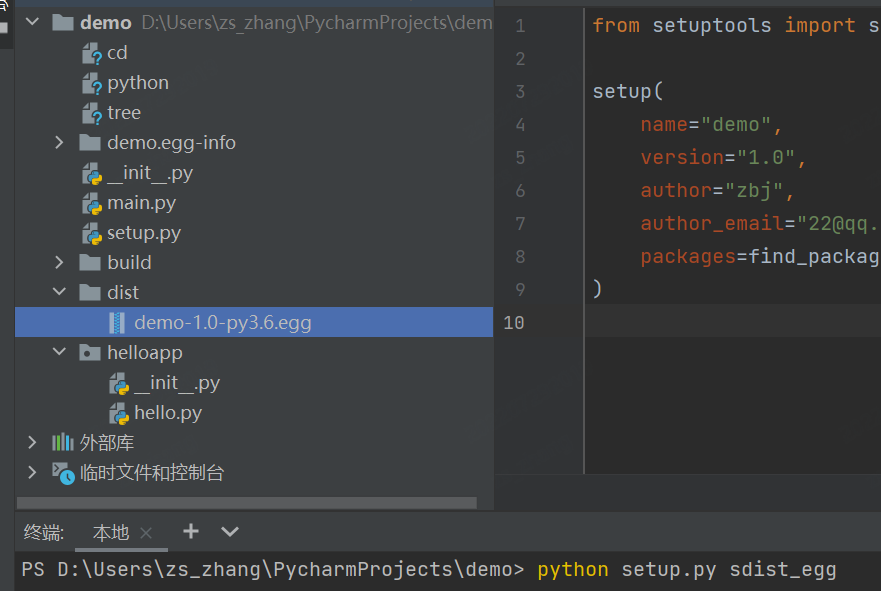Click the main.py Python file icon
The height and width of the screenshot is (591, 881).
click(91, 203)
